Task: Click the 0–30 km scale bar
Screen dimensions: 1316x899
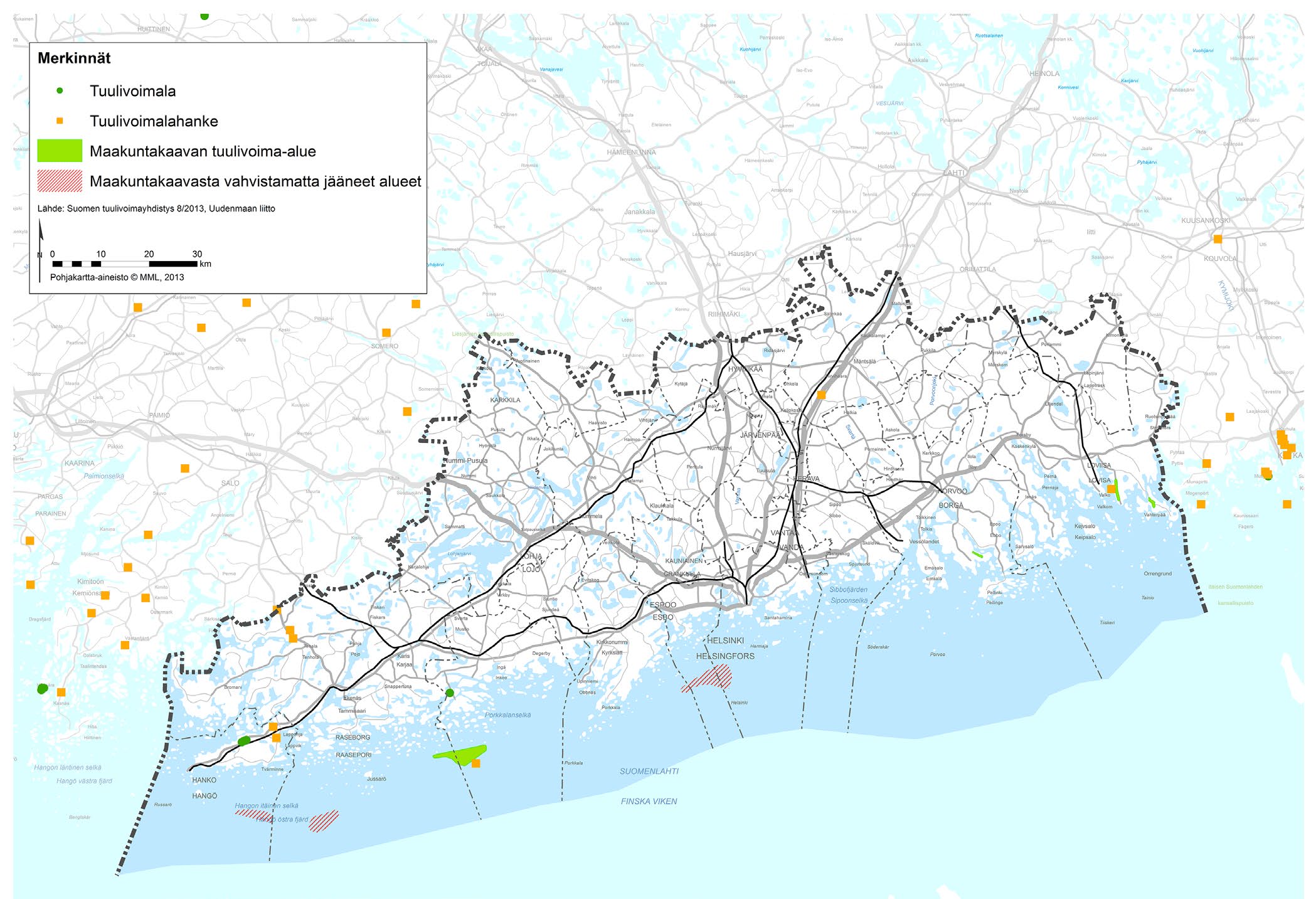Action: [x=125, y=263]
